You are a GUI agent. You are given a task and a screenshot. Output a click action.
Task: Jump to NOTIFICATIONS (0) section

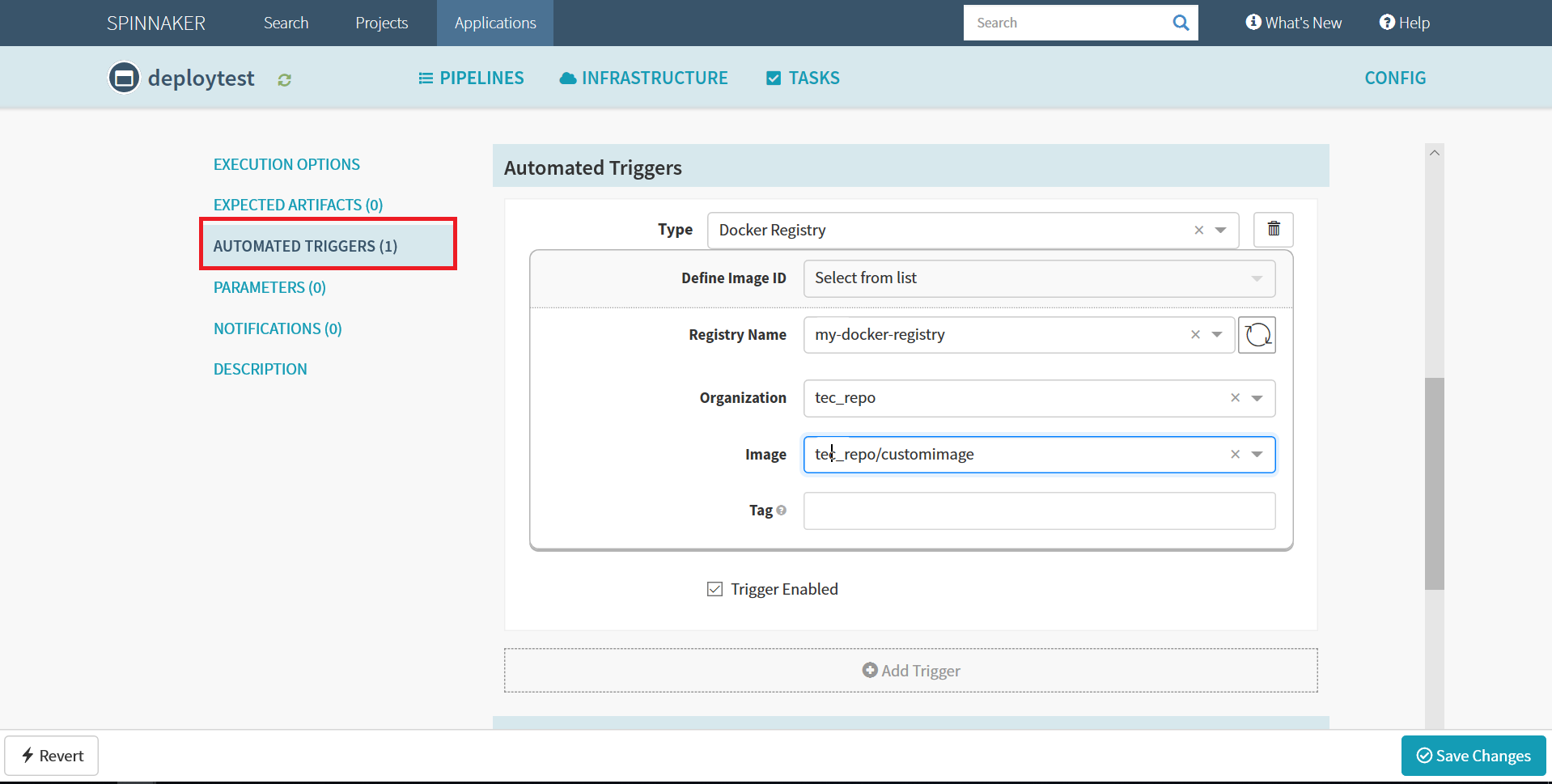click(278, 328)
